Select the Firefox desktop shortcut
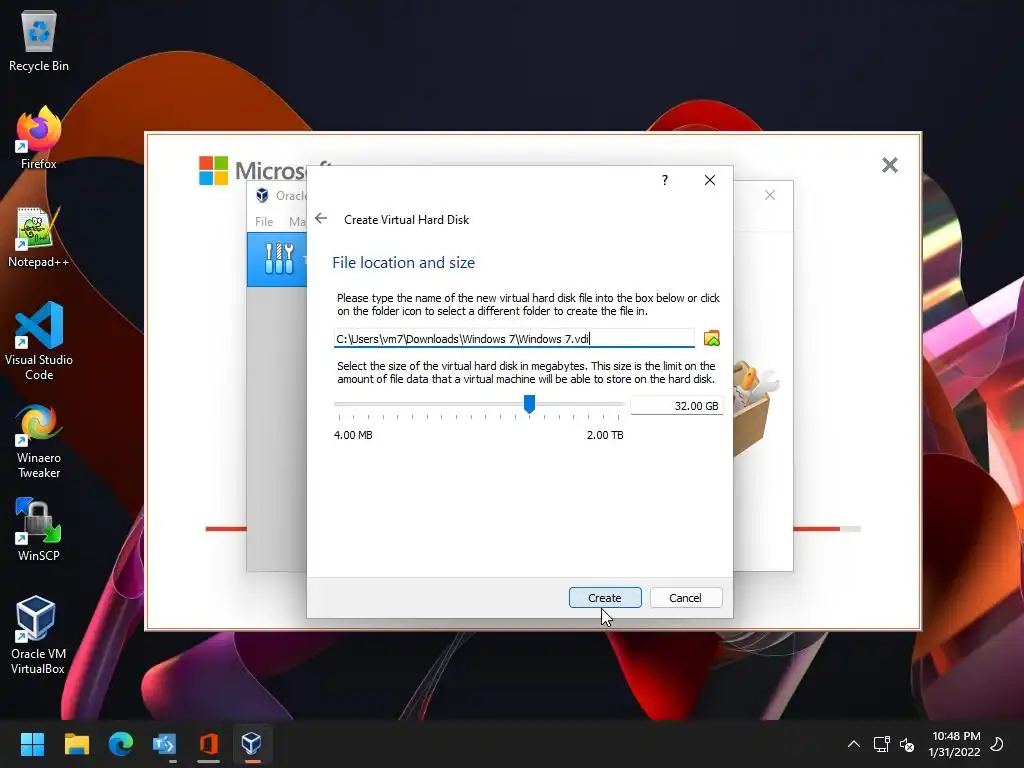The image size is (1024, 768). (39, 138)
